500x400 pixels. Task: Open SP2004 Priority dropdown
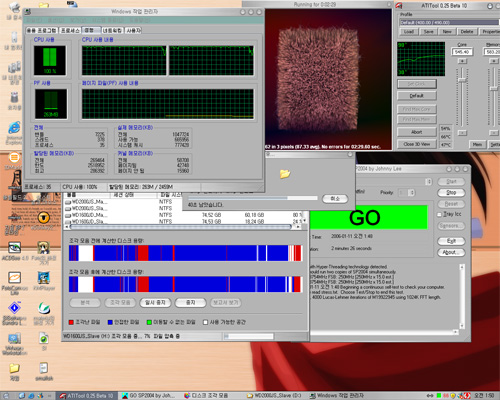coord(407,193)
